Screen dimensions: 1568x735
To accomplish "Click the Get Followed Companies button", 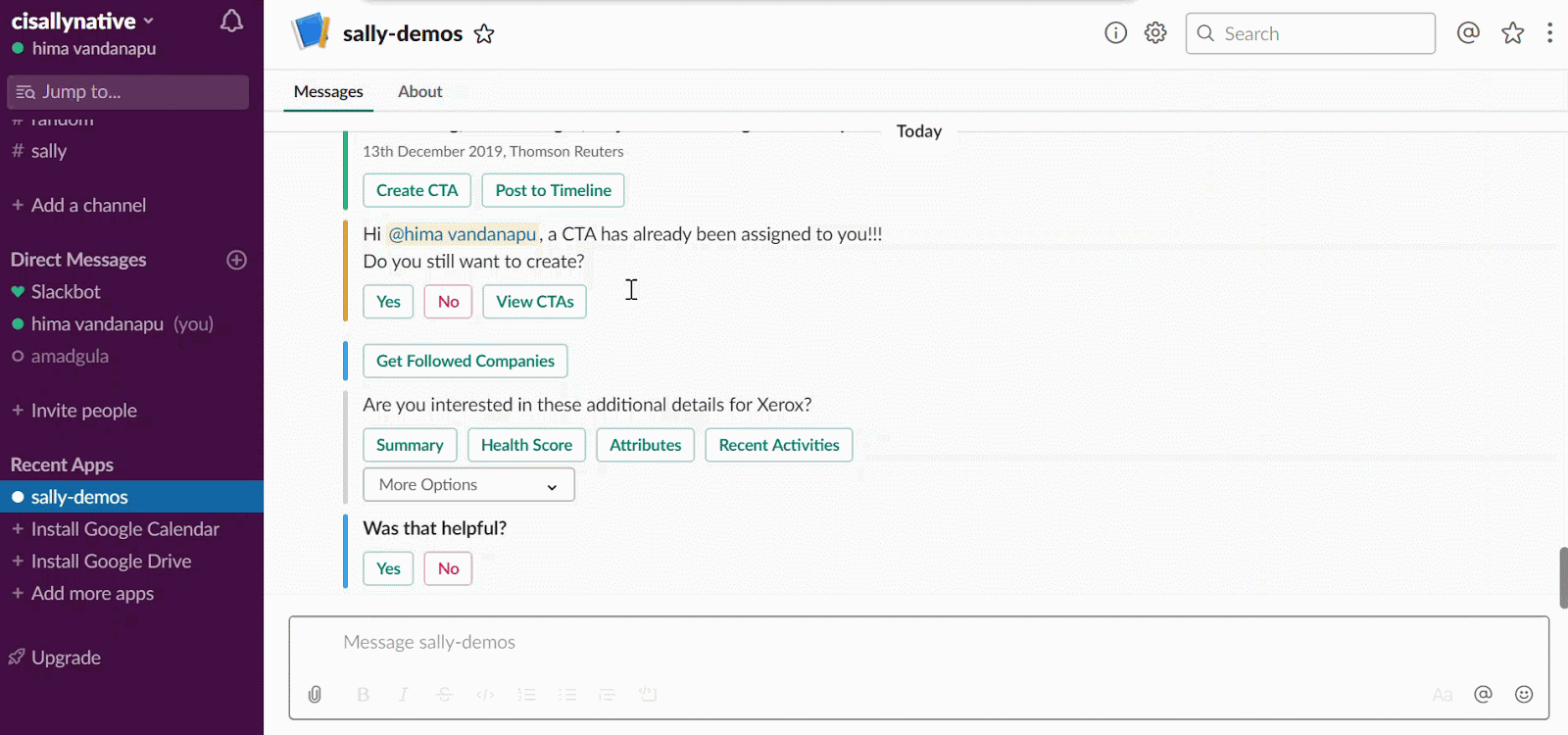I will click(465, 361).
